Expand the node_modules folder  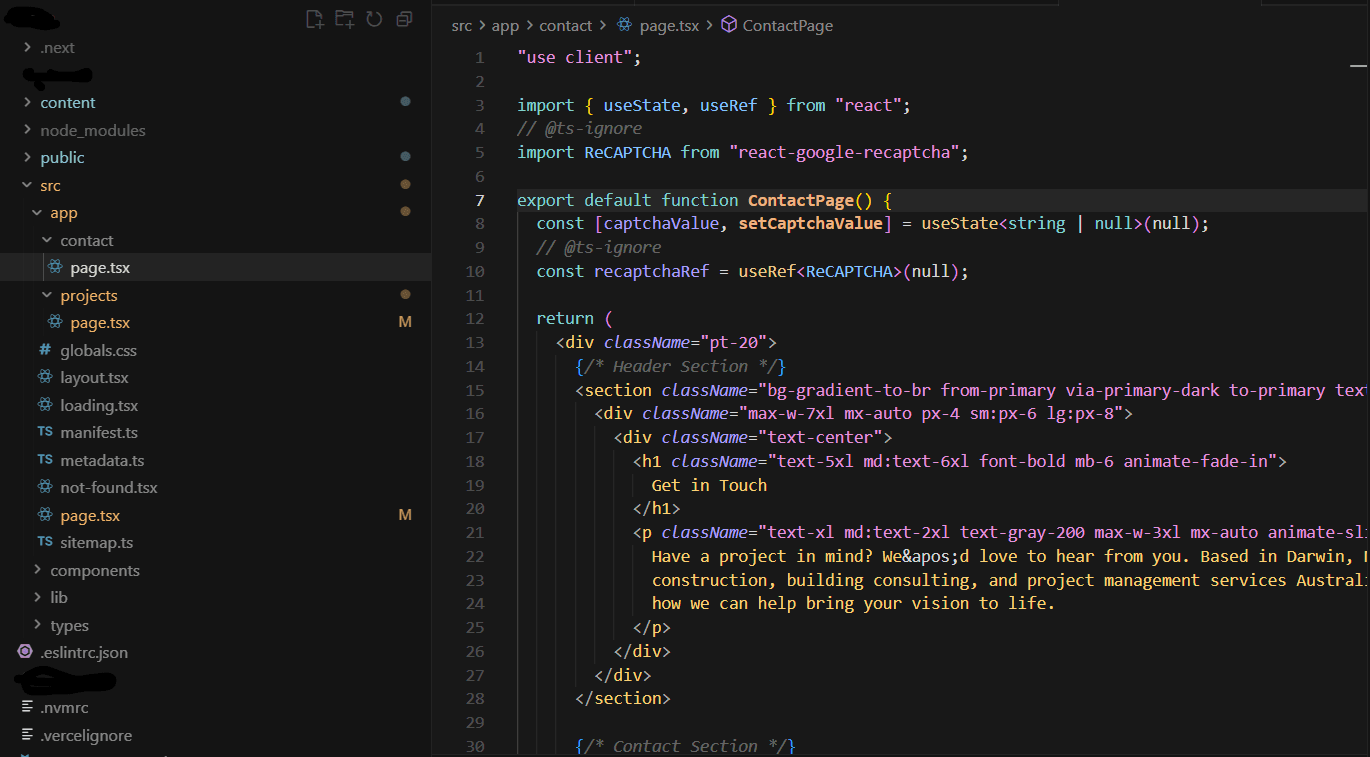pyautogui.click(x=92, y=130)
